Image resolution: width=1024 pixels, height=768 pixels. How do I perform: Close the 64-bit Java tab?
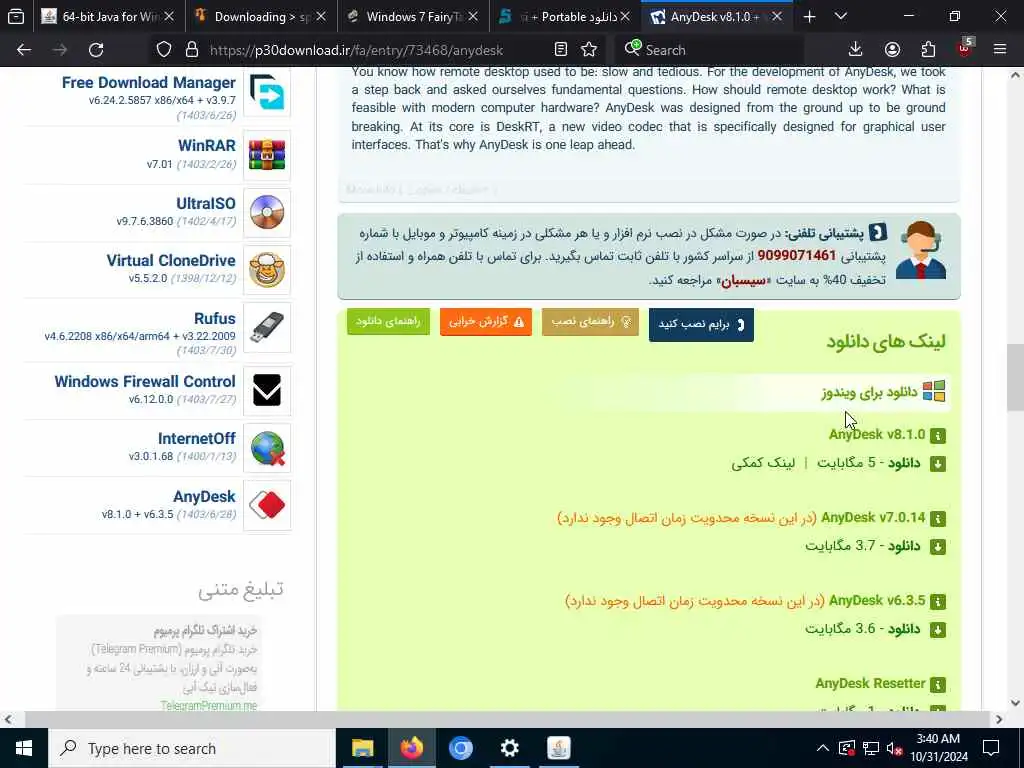point(168,16)
